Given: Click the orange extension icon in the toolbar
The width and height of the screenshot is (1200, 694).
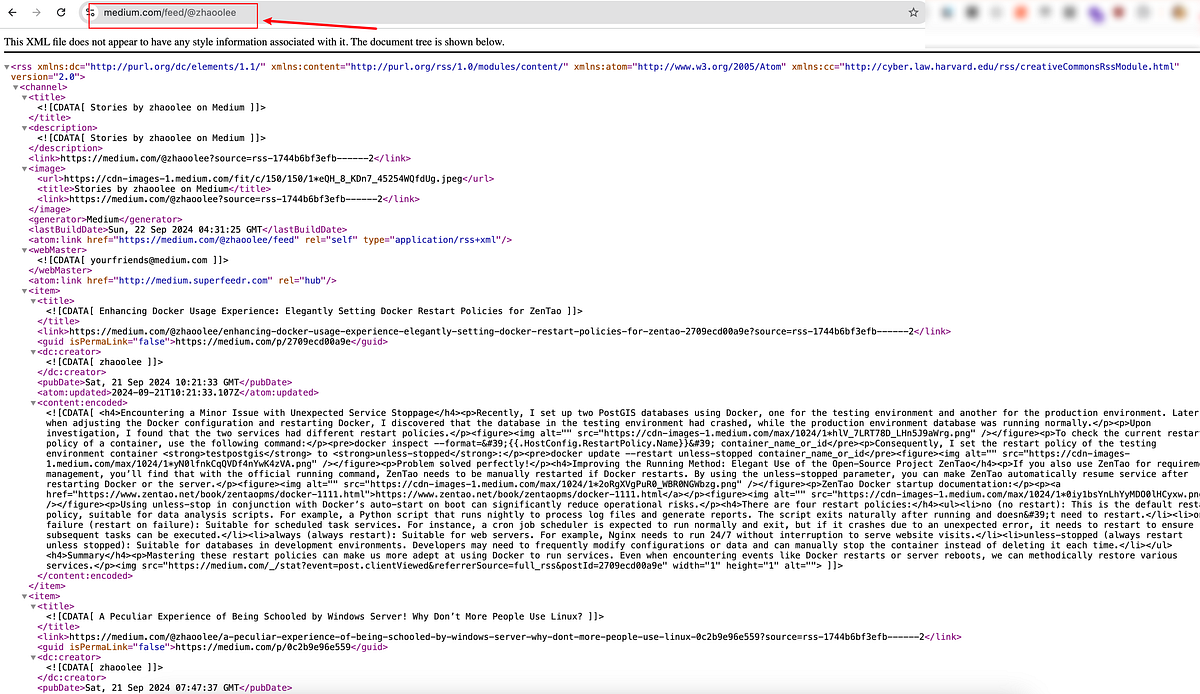Looking at the screenshot, I should (1022, 11).
